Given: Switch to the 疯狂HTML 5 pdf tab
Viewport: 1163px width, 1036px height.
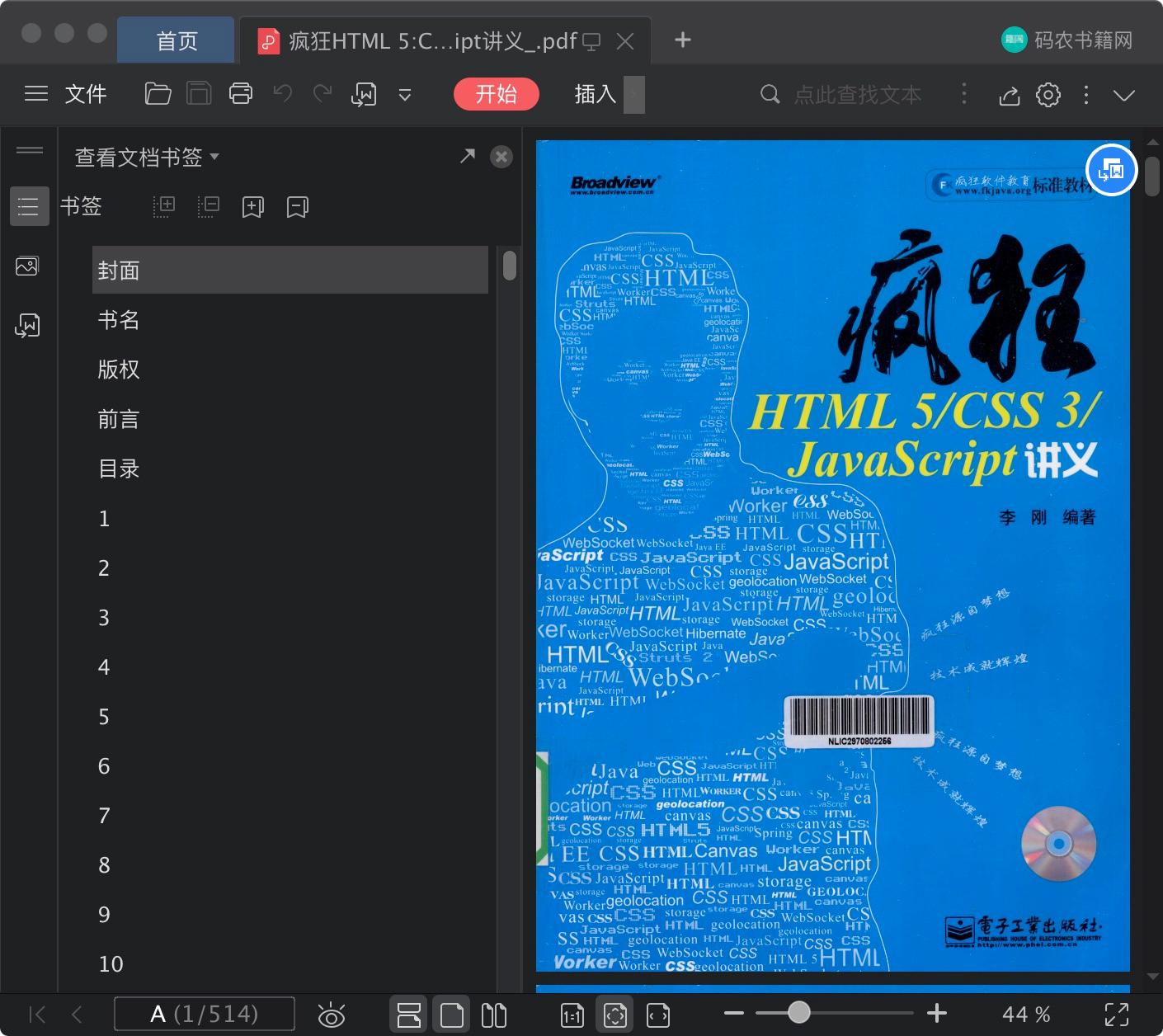Looking at the screenshot, I should (x=433, y=40).
